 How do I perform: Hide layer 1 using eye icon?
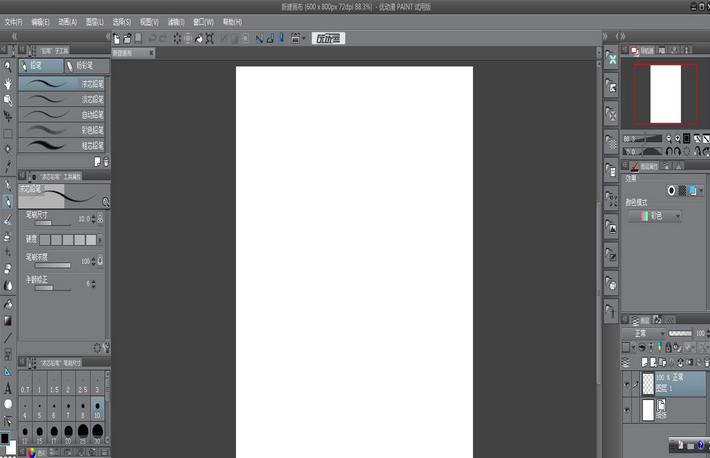(x=627, y=384)
